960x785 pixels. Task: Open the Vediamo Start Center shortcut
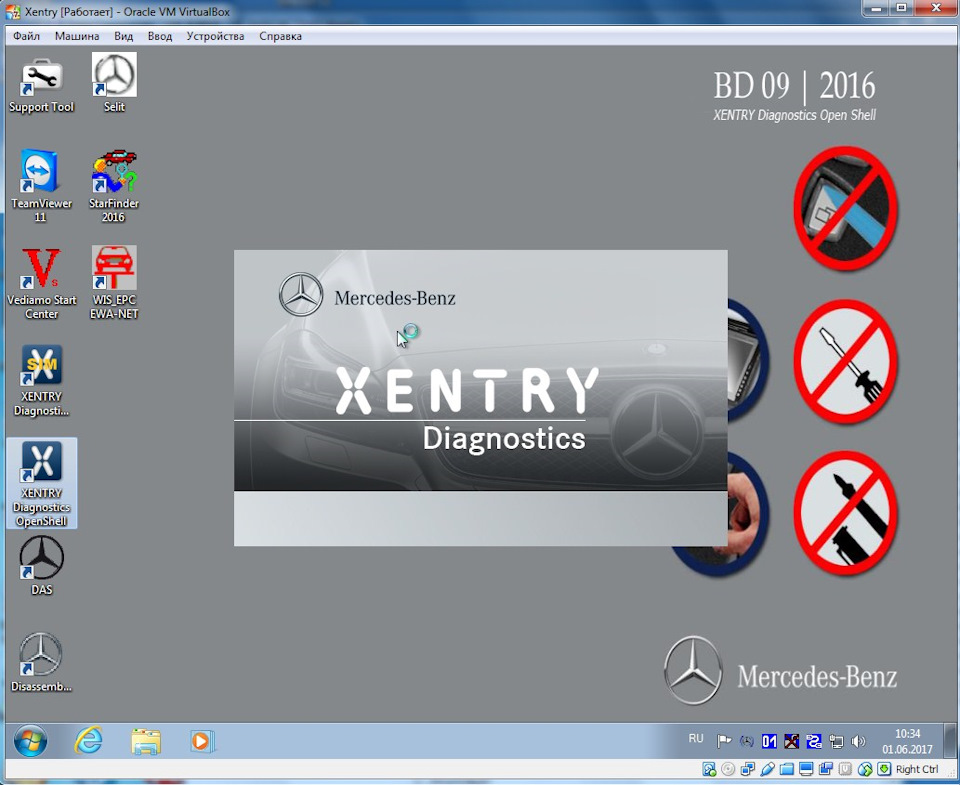[41, 283]
